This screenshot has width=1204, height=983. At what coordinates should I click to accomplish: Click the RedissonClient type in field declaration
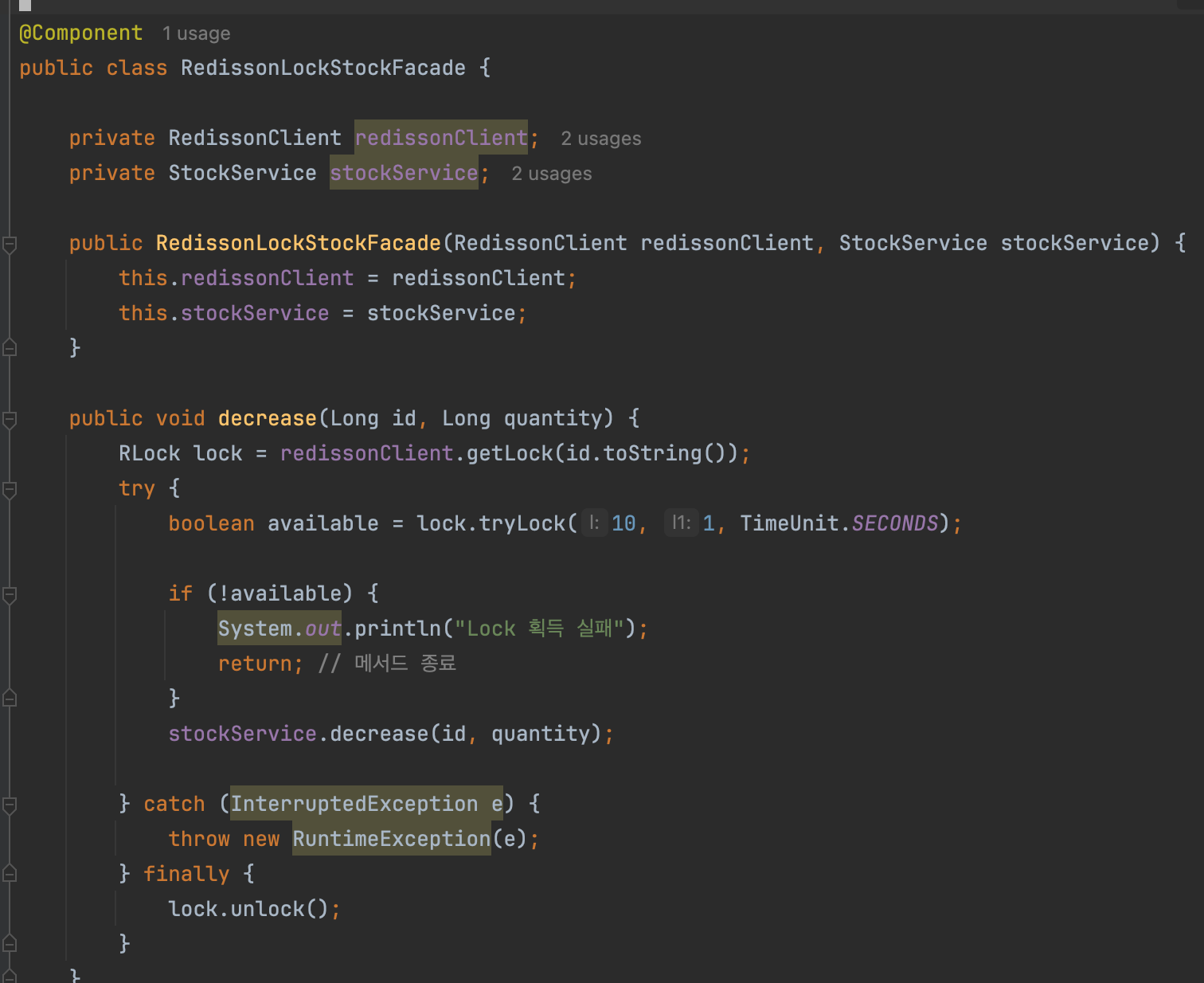pyautogui.click(x=255, y=138)
